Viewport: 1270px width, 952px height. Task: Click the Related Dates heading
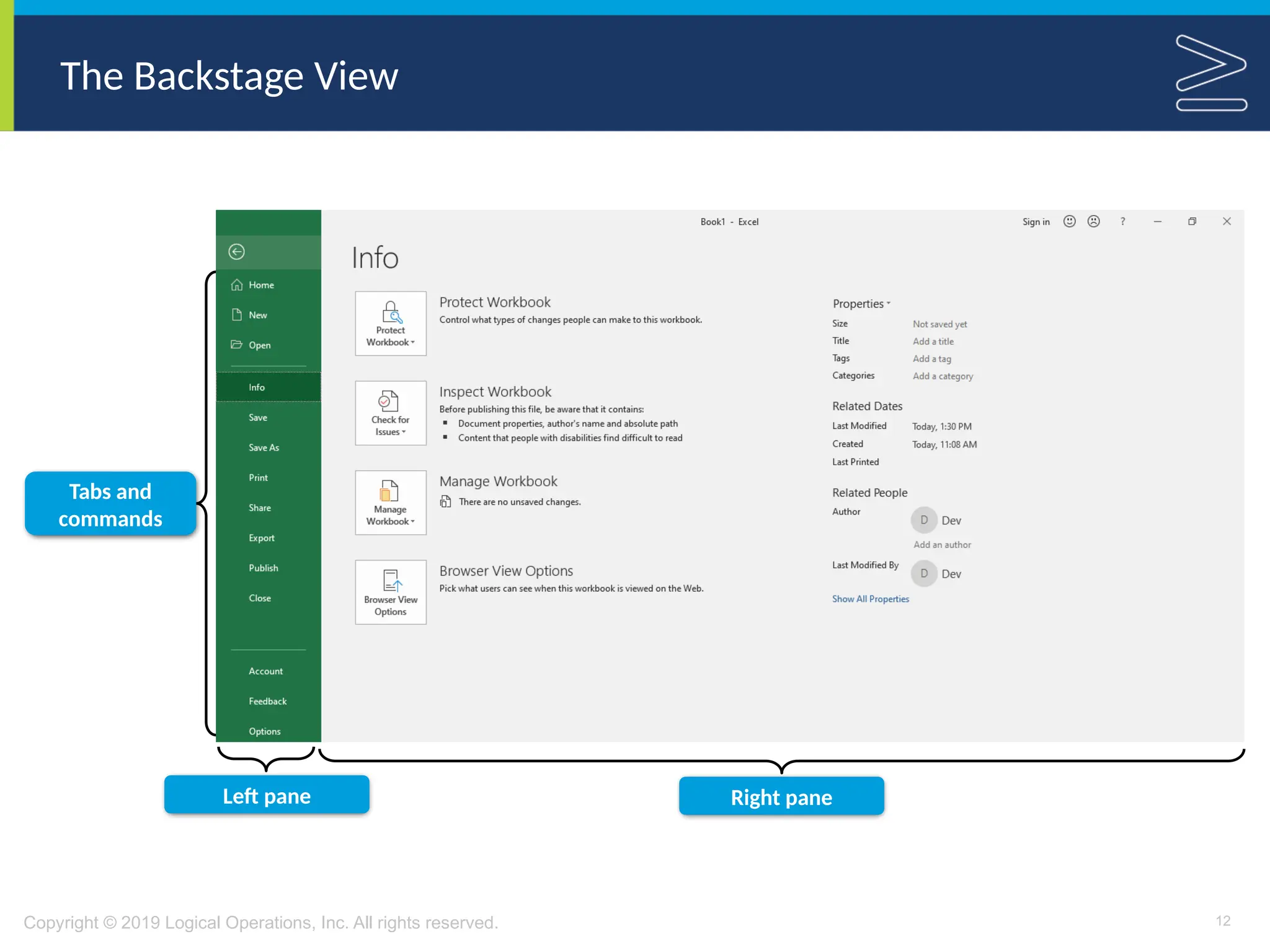coord(867,407)
